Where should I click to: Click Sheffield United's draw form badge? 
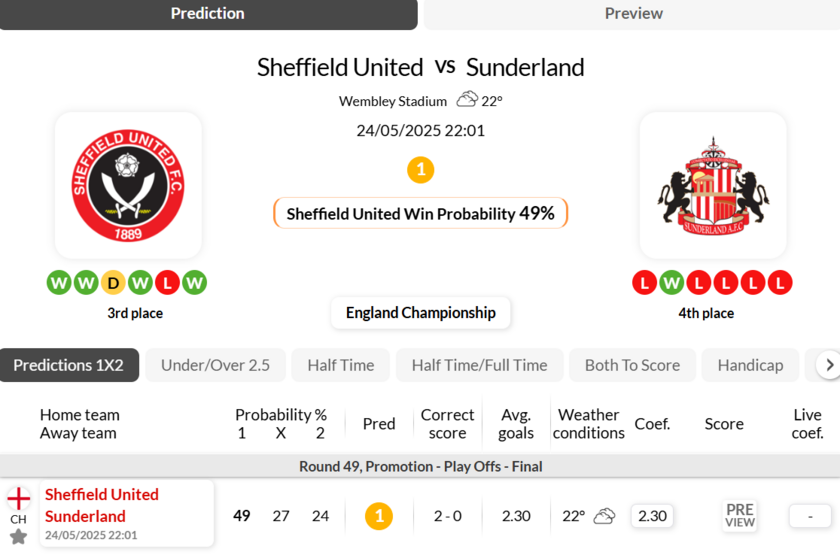coord(113,283)
